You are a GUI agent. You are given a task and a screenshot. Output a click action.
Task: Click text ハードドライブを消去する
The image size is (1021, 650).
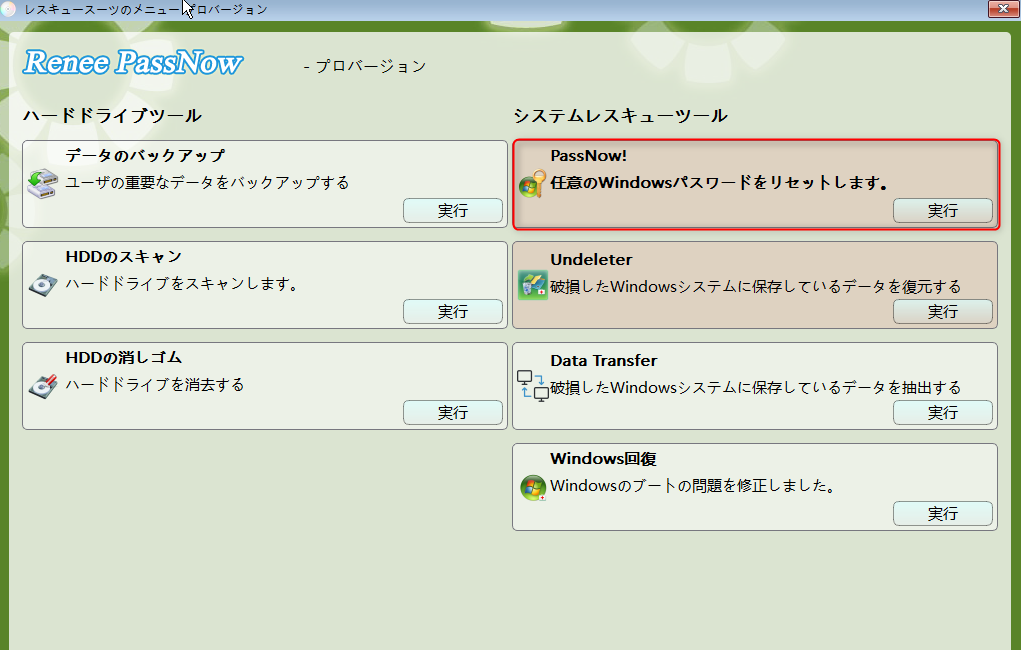[x=155, y=385]
